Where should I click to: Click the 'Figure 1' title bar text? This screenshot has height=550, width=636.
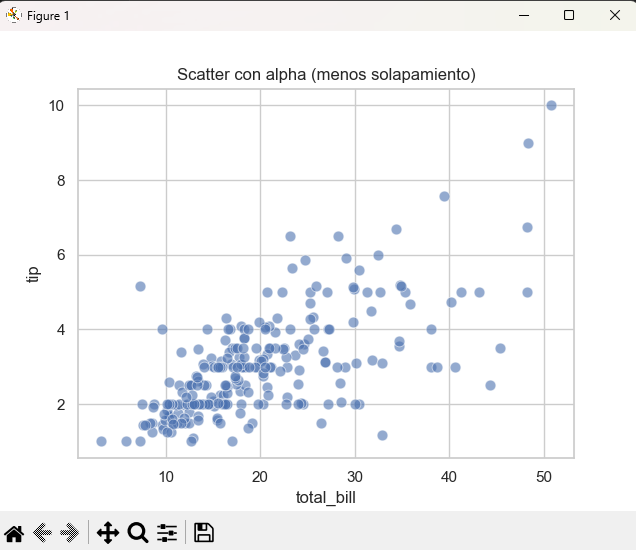pyautogui.click(x=48, y=15)
